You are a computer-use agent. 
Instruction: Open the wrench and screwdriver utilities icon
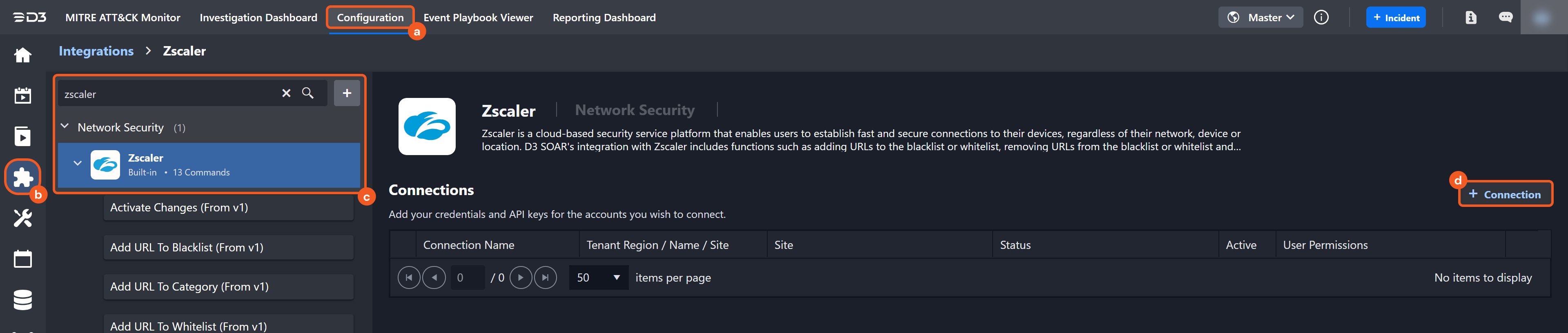22,218
